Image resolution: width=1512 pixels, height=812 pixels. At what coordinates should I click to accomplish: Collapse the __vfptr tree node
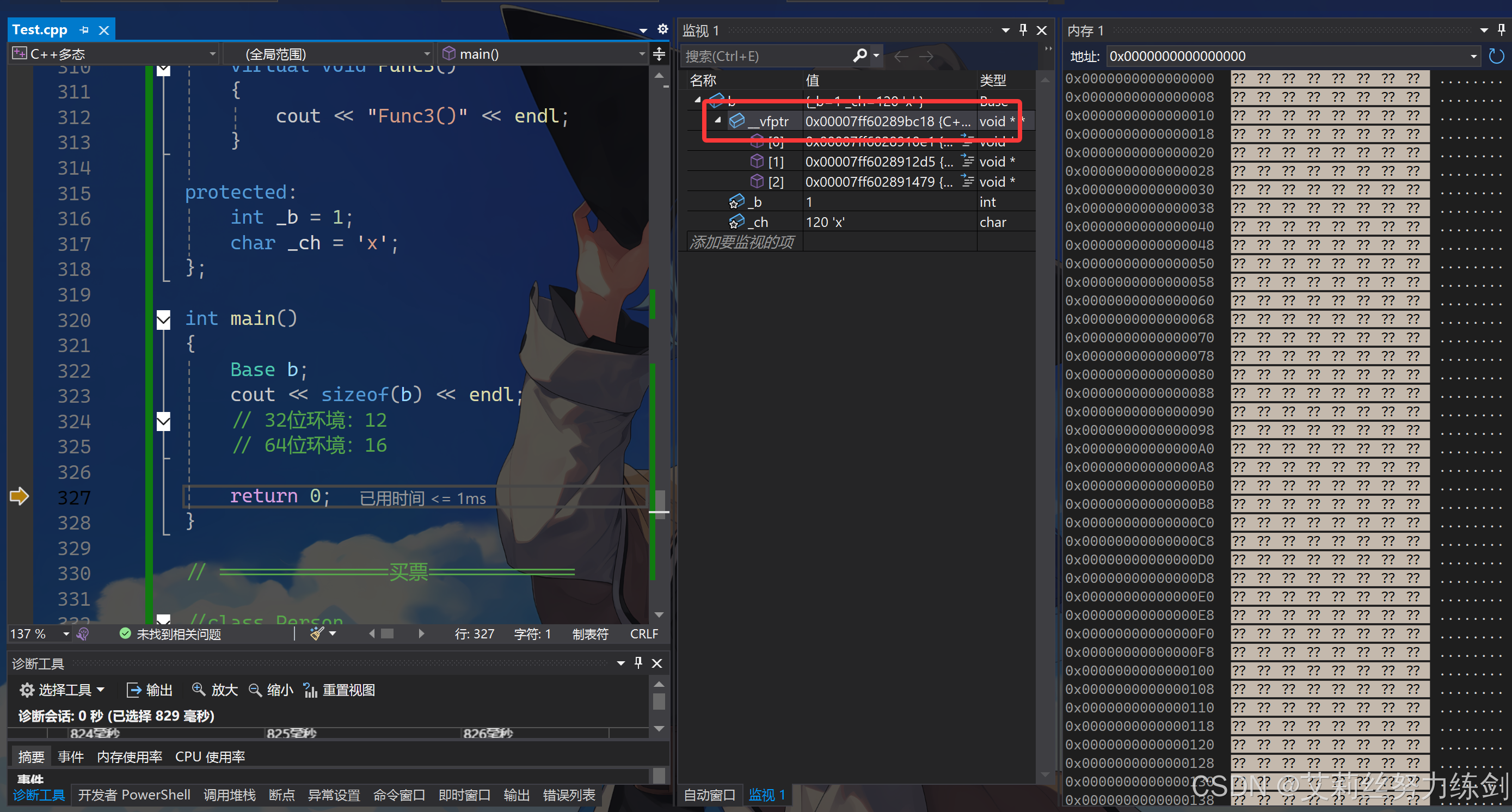click(x=718, y=121)
